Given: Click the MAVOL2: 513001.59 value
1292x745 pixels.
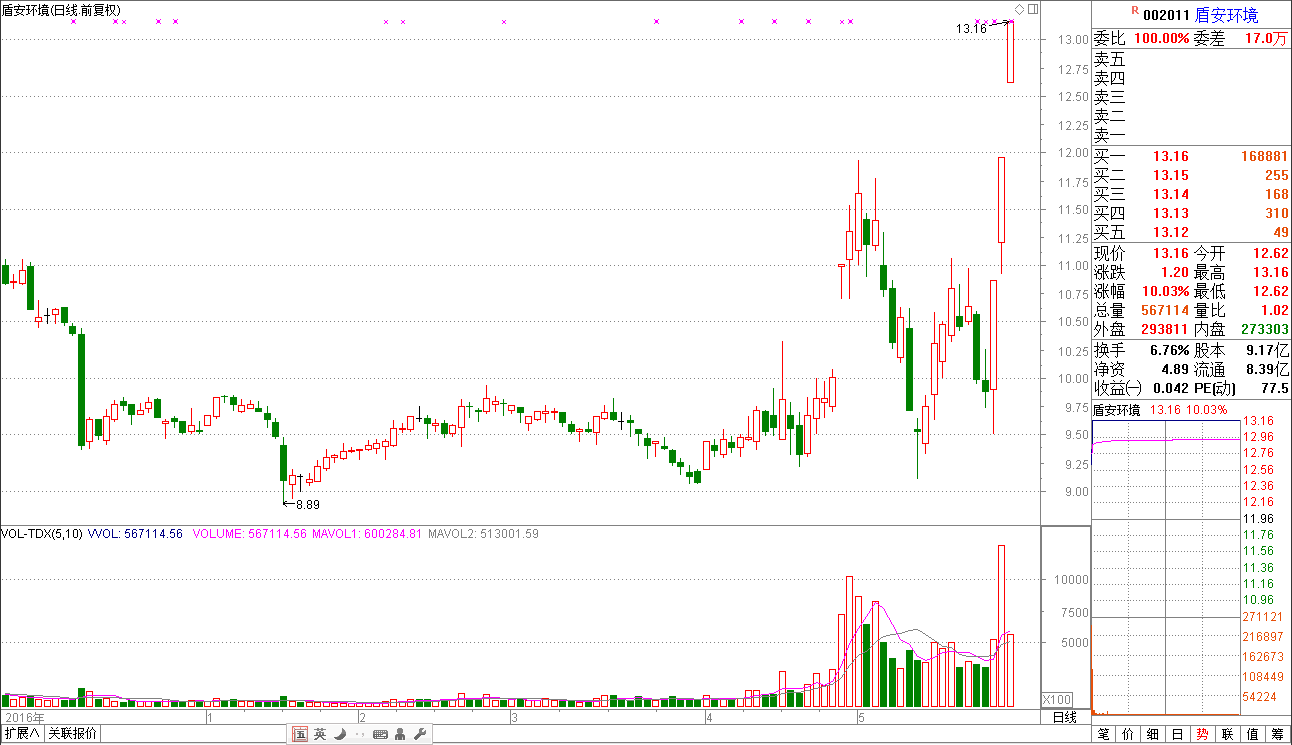Looking at the screenshot, I should tap(484, 534).
